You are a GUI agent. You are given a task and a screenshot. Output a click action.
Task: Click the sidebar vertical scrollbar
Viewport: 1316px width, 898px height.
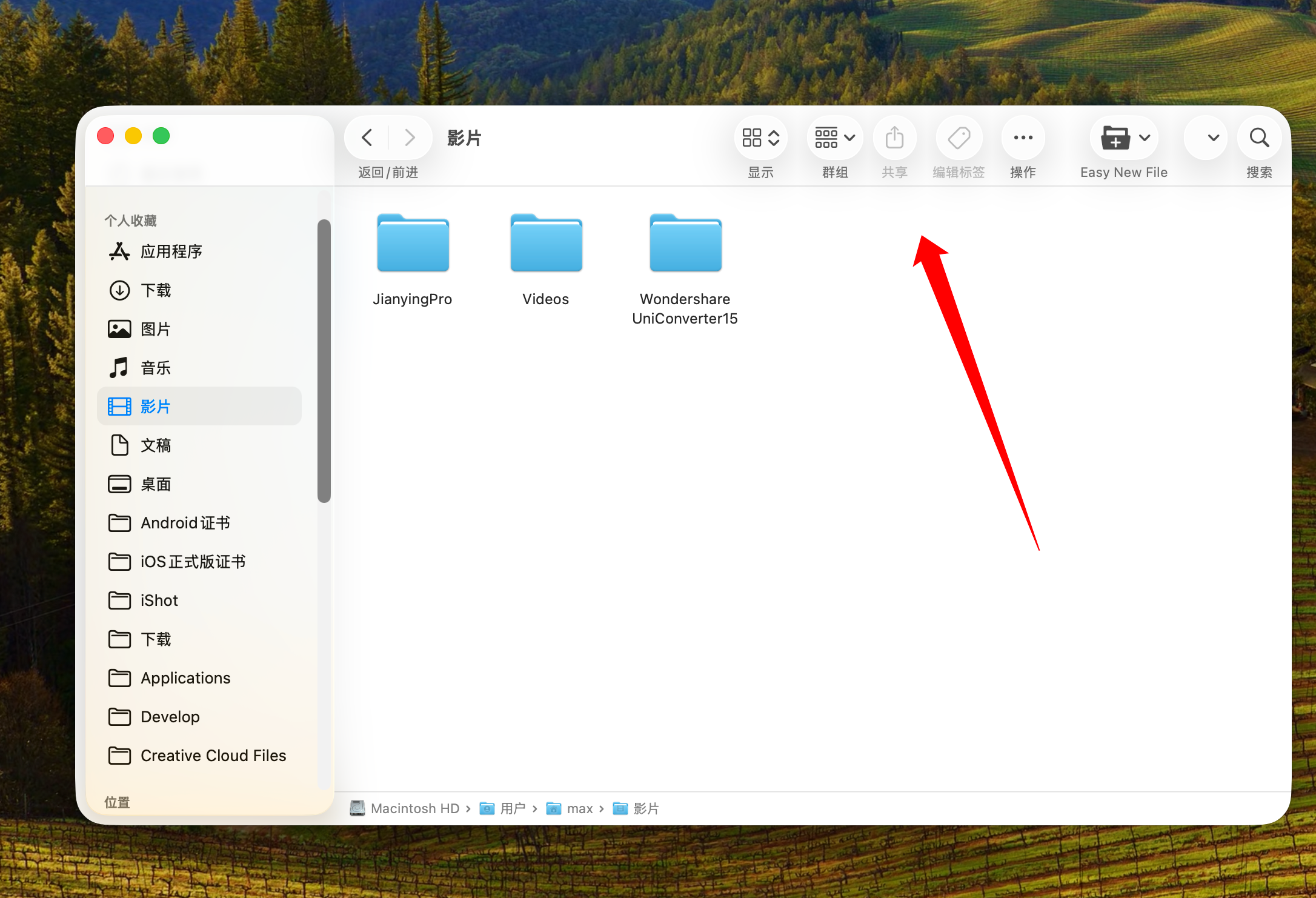click(324, 361)
